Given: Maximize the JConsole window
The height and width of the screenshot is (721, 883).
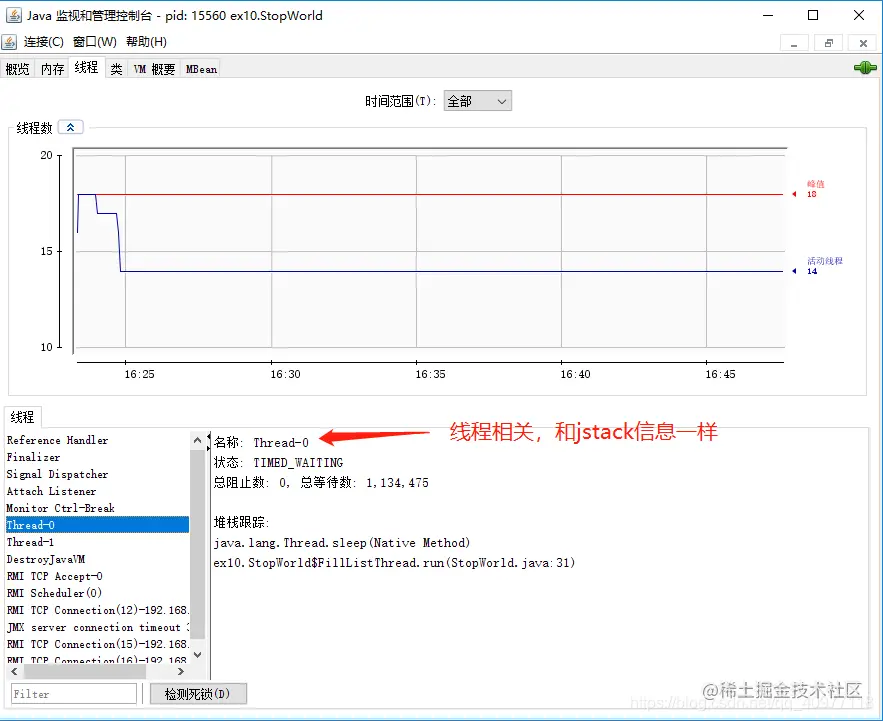Looking at the screenshot, I should (x=813, y=15).
